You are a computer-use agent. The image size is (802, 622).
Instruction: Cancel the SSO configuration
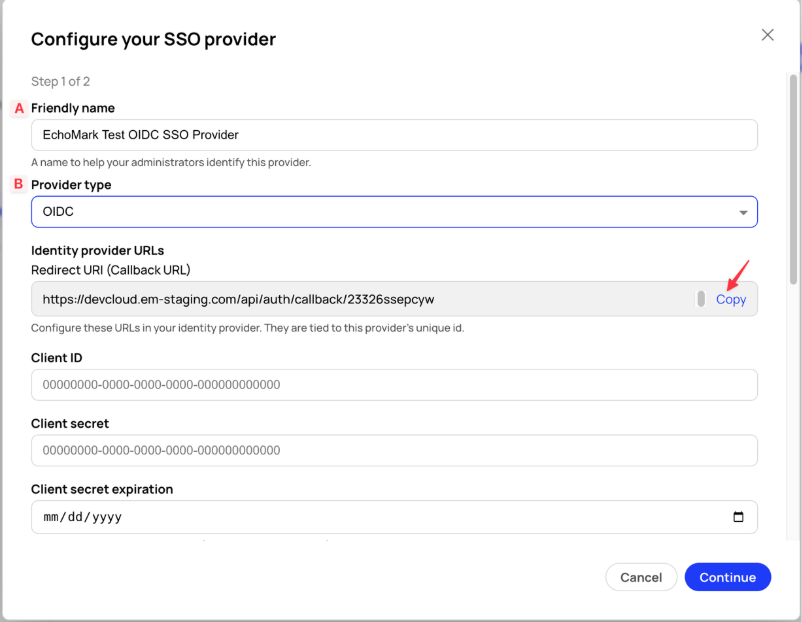tap(641, 577)
